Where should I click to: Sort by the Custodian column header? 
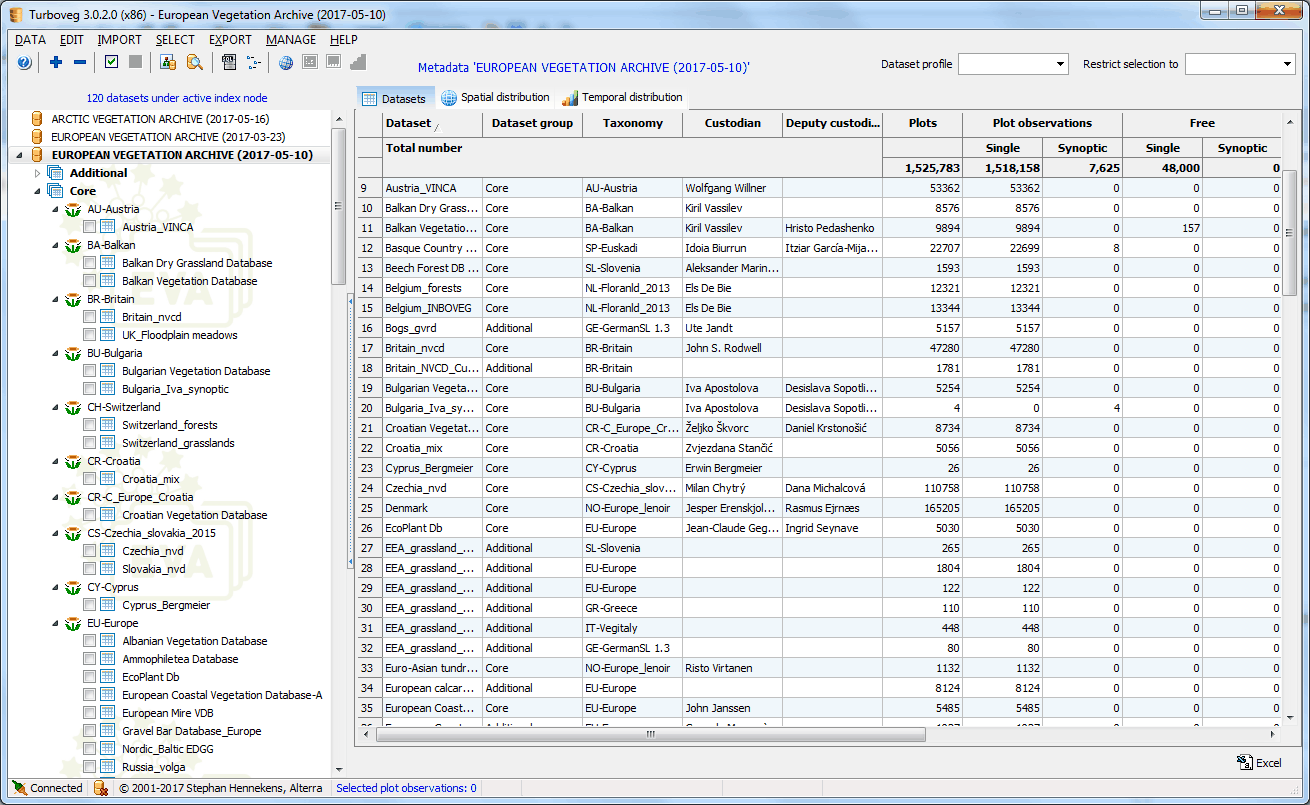(x=732, y=123)
